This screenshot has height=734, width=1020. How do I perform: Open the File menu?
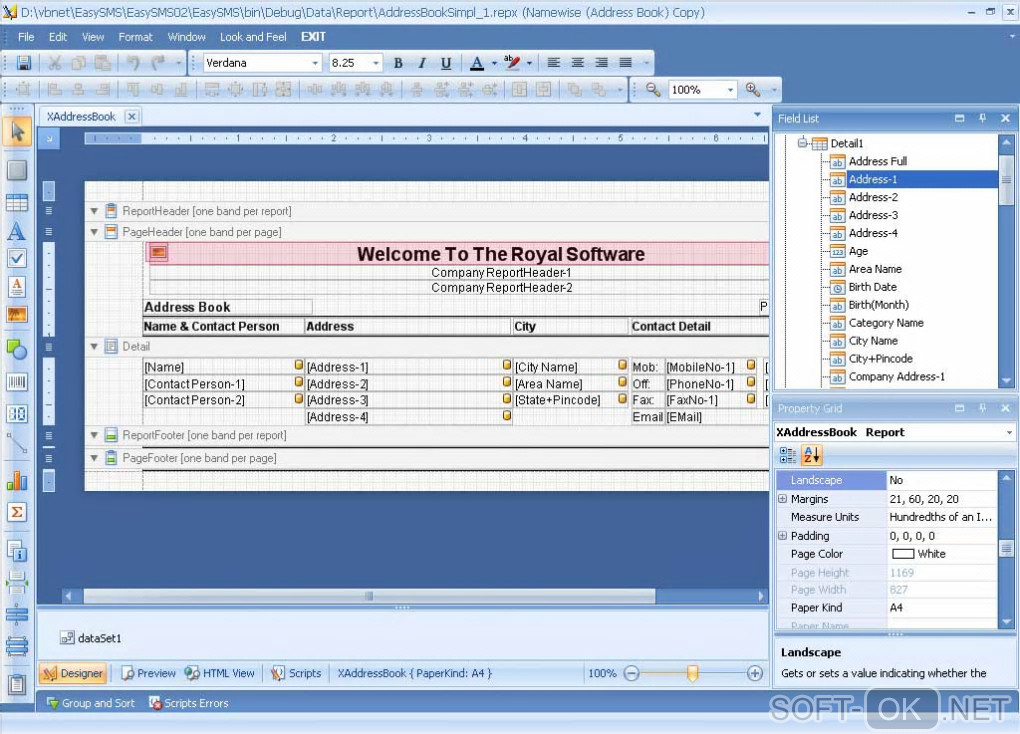tap(26, 37)
